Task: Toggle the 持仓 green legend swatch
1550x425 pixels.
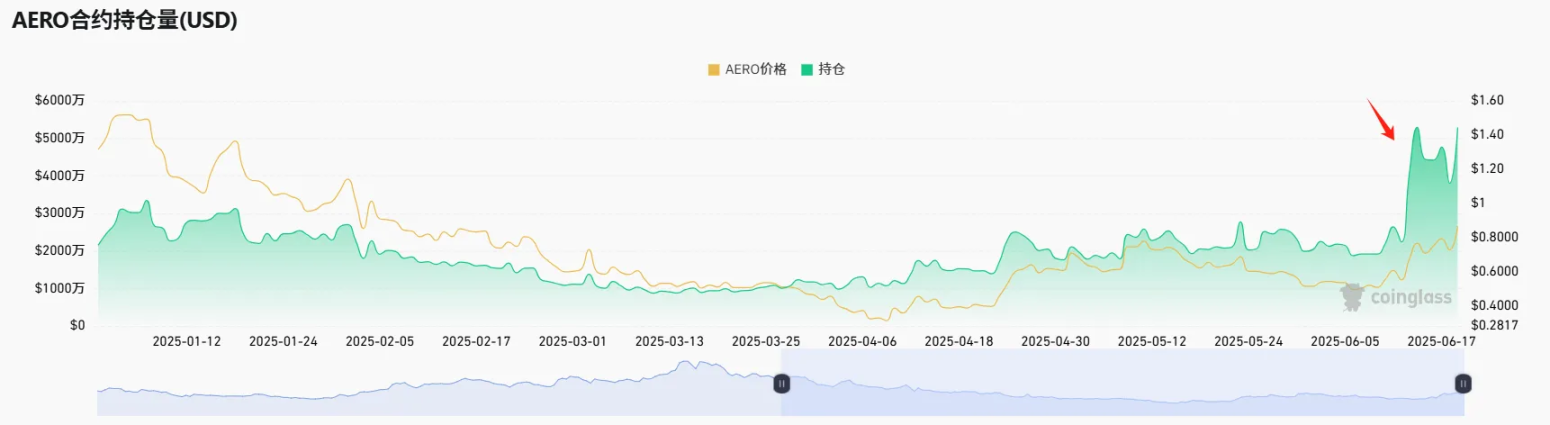Action: click(x=807, y=70)
